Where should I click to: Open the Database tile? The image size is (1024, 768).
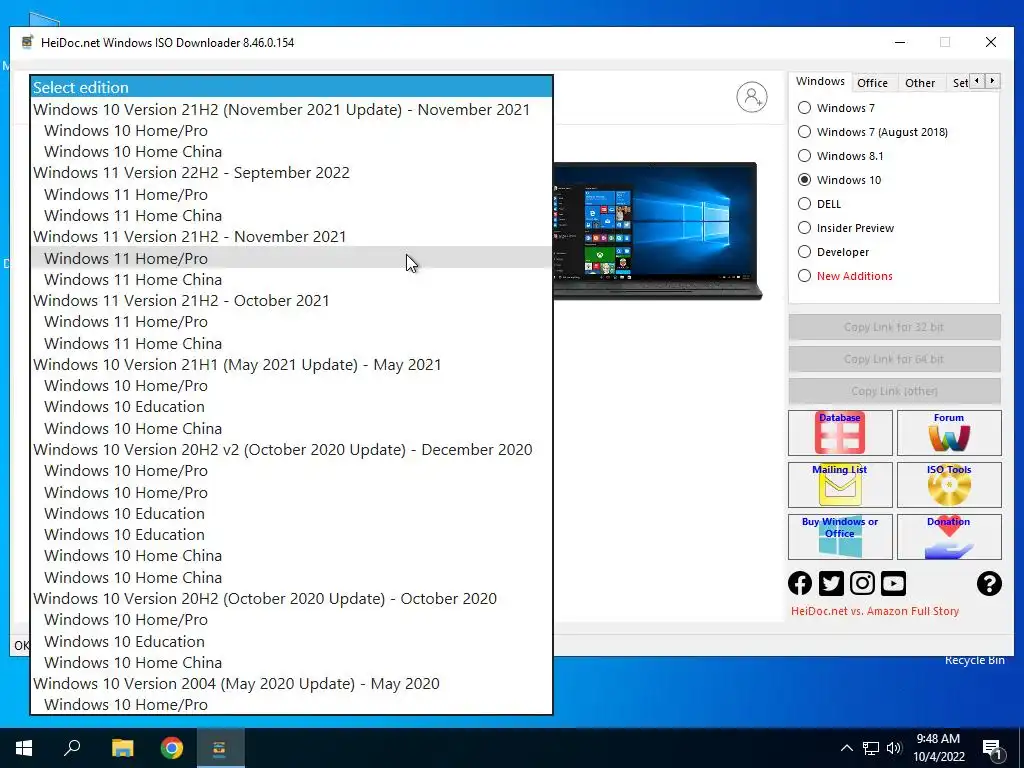[x=840, y=432]
